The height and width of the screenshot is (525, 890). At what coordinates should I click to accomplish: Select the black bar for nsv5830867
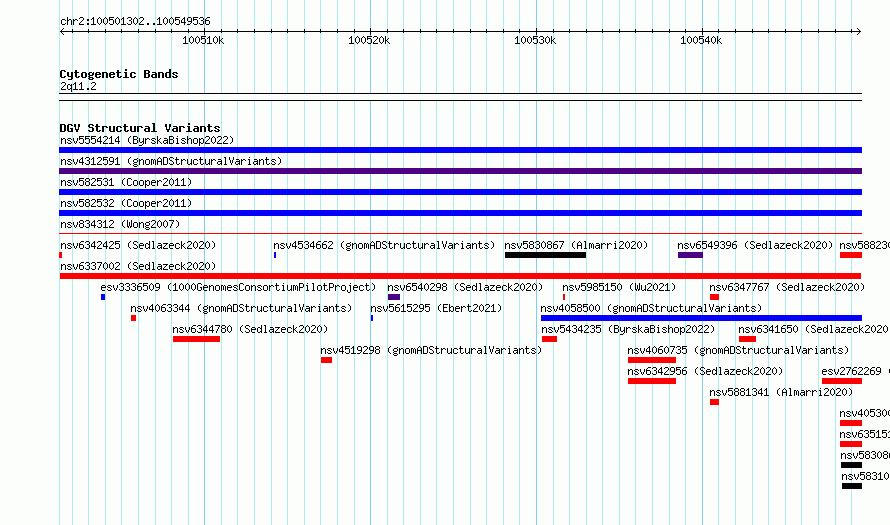[545, 255]
